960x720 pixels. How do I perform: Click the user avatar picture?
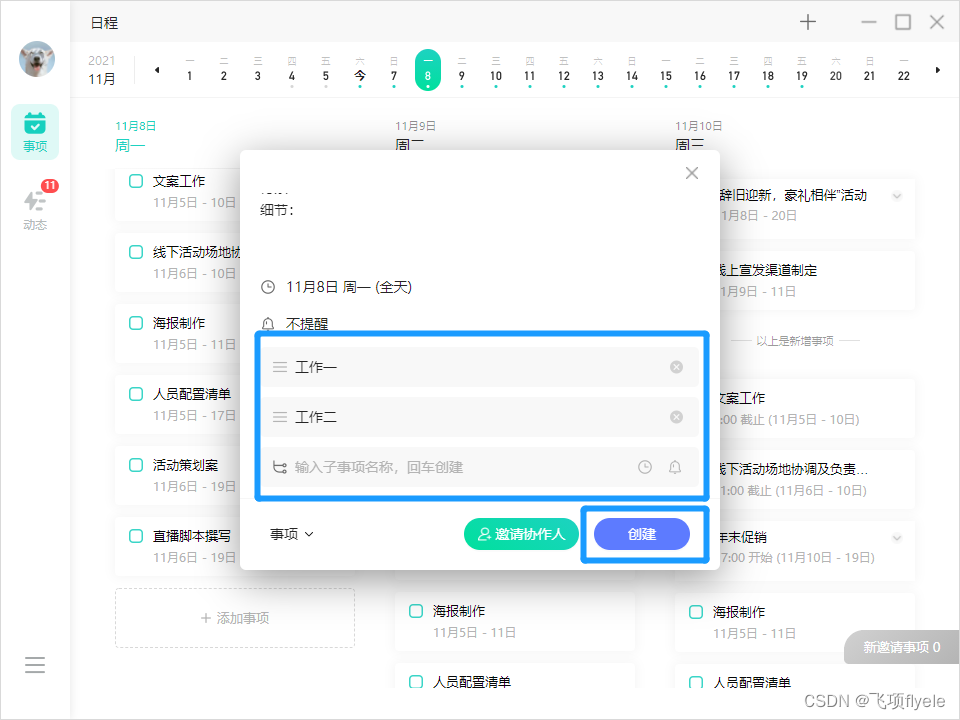[x=37, y=59]
